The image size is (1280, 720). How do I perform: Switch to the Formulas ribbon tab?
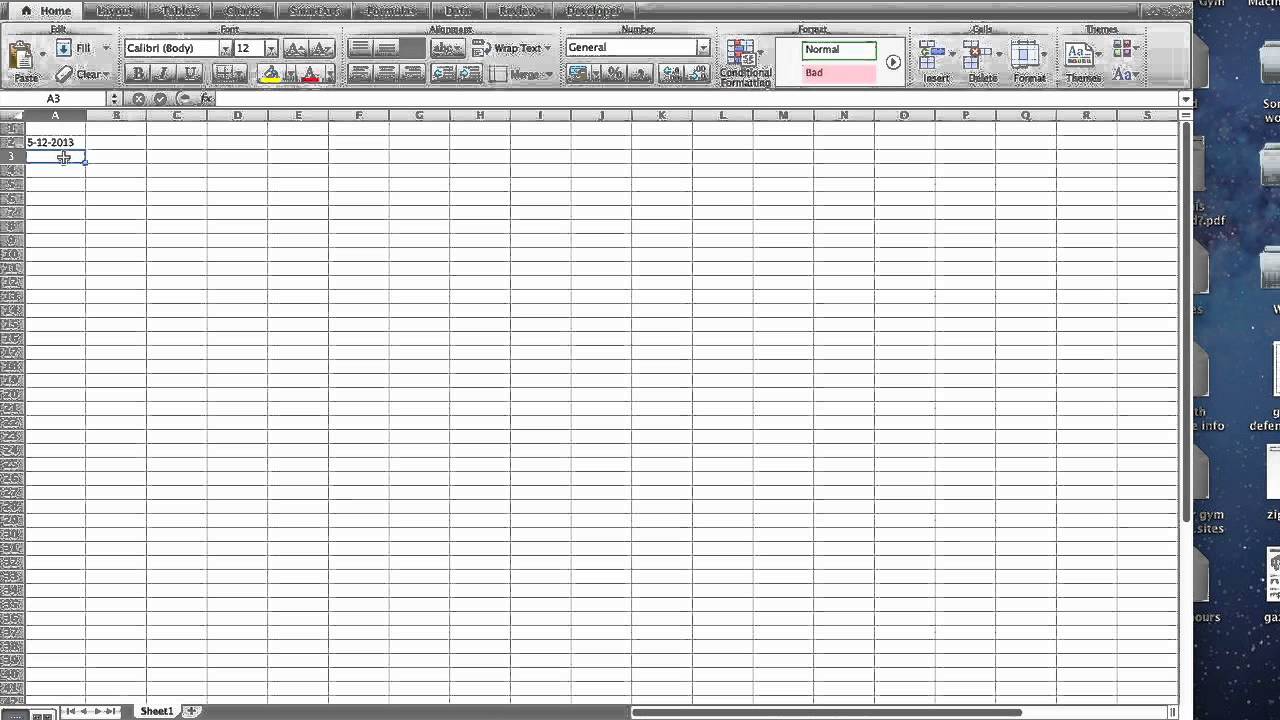(390, 10)
